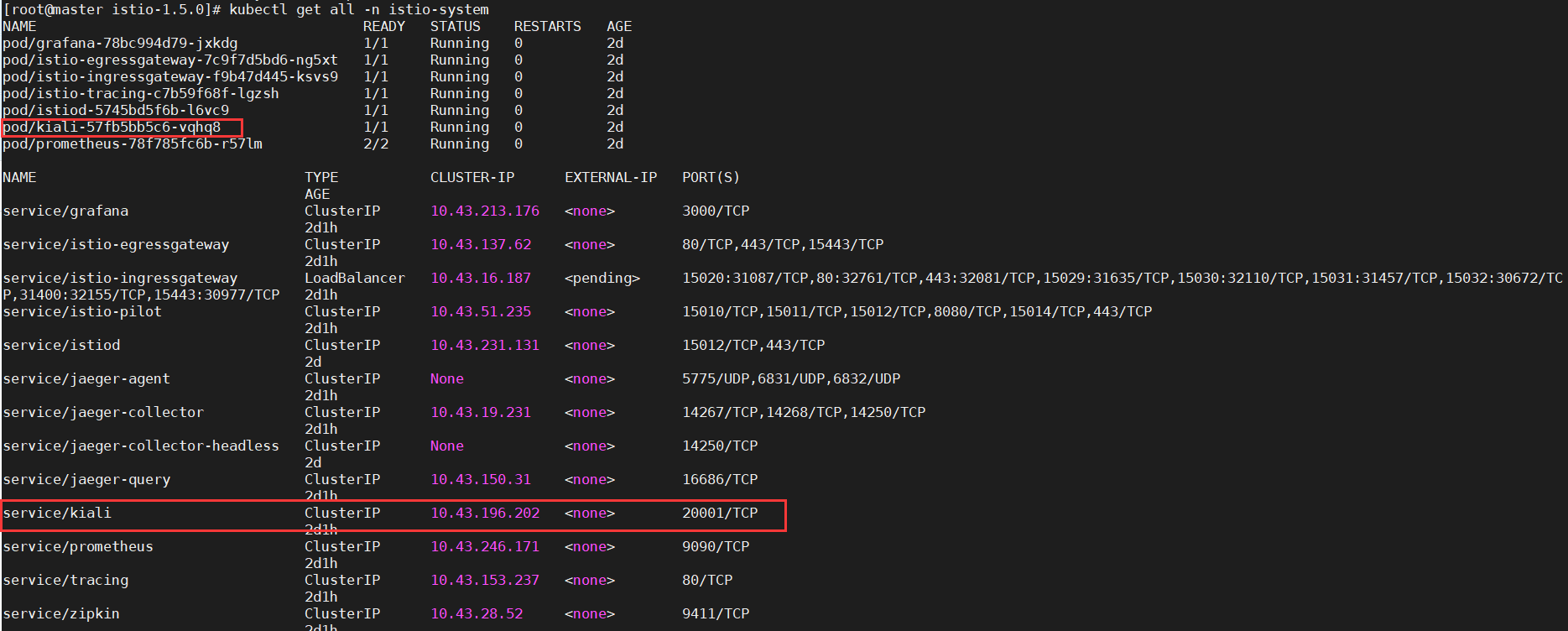
Task: Click kiali port 20001/TCP
Action: coord(720,514)
